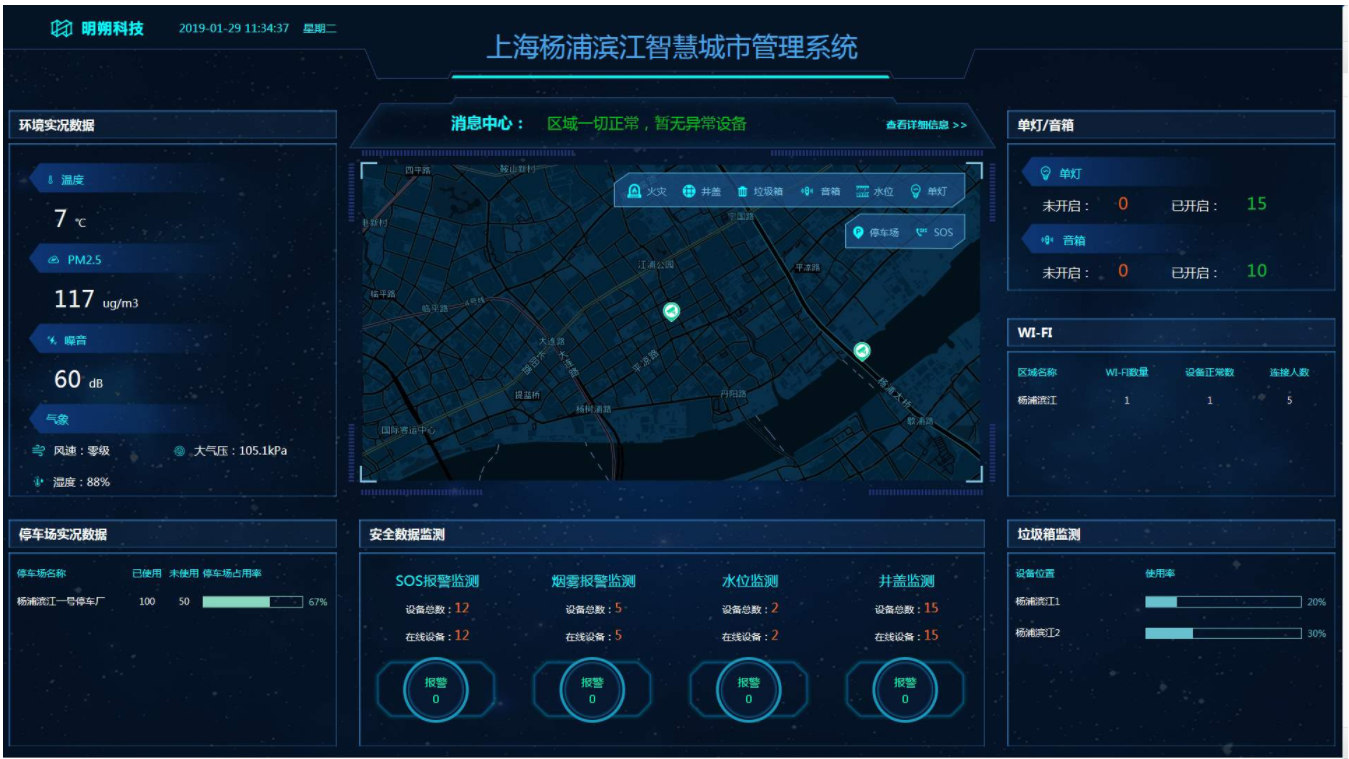The height and width of the screenshot is (759, 1349).
Task: Click the 杨浦滨江2 trash usage bar
Action: 1223,633
